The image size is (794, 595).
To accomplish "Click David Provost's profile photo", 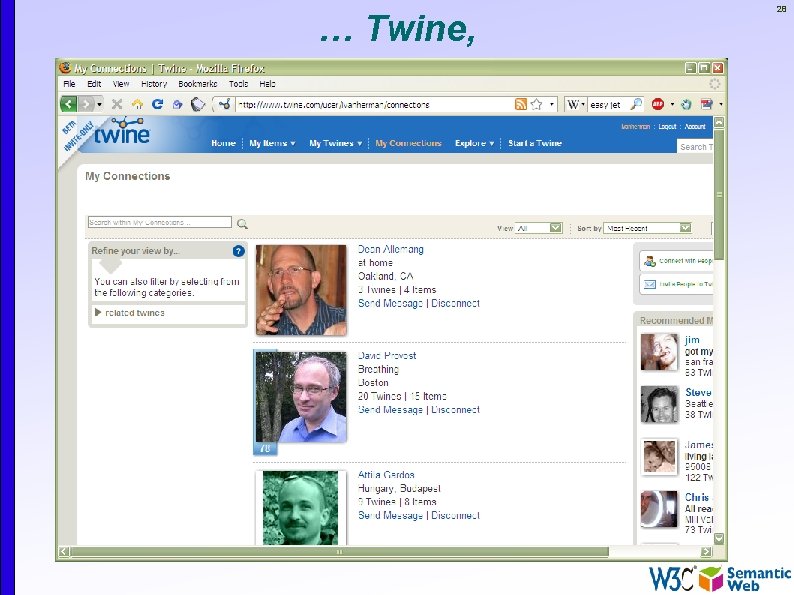I will click(301, 397).
